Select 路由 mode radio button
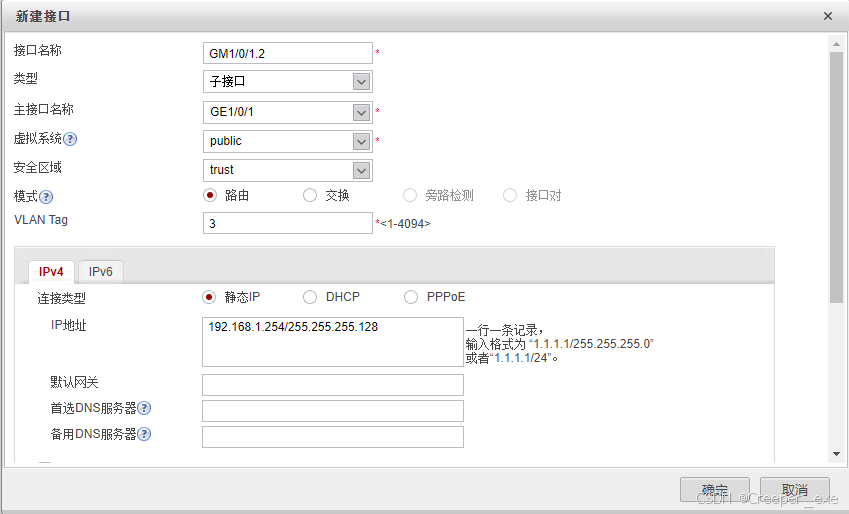Screen dimensions: 849x514 coord(210,195)
